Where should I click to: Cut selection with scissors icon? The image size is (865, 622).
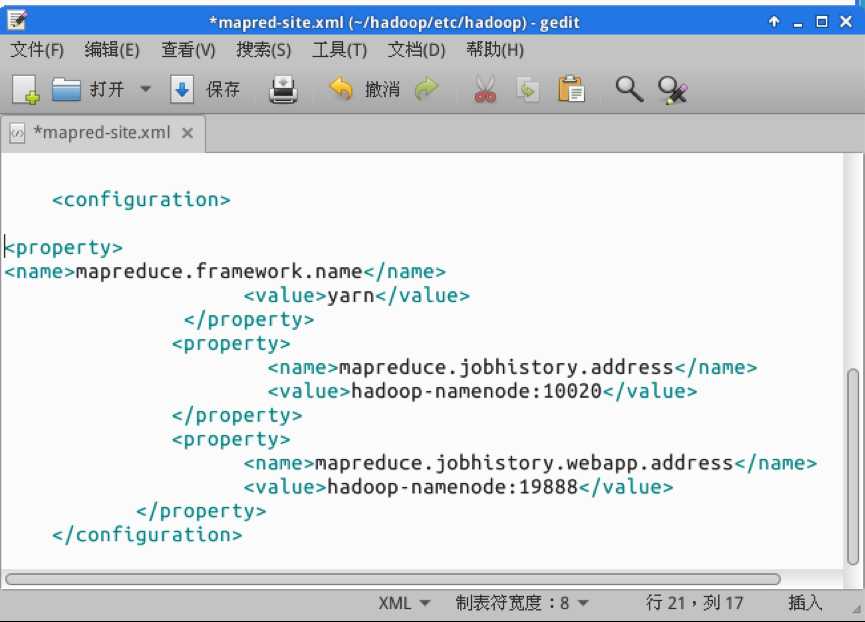(485, 89)
